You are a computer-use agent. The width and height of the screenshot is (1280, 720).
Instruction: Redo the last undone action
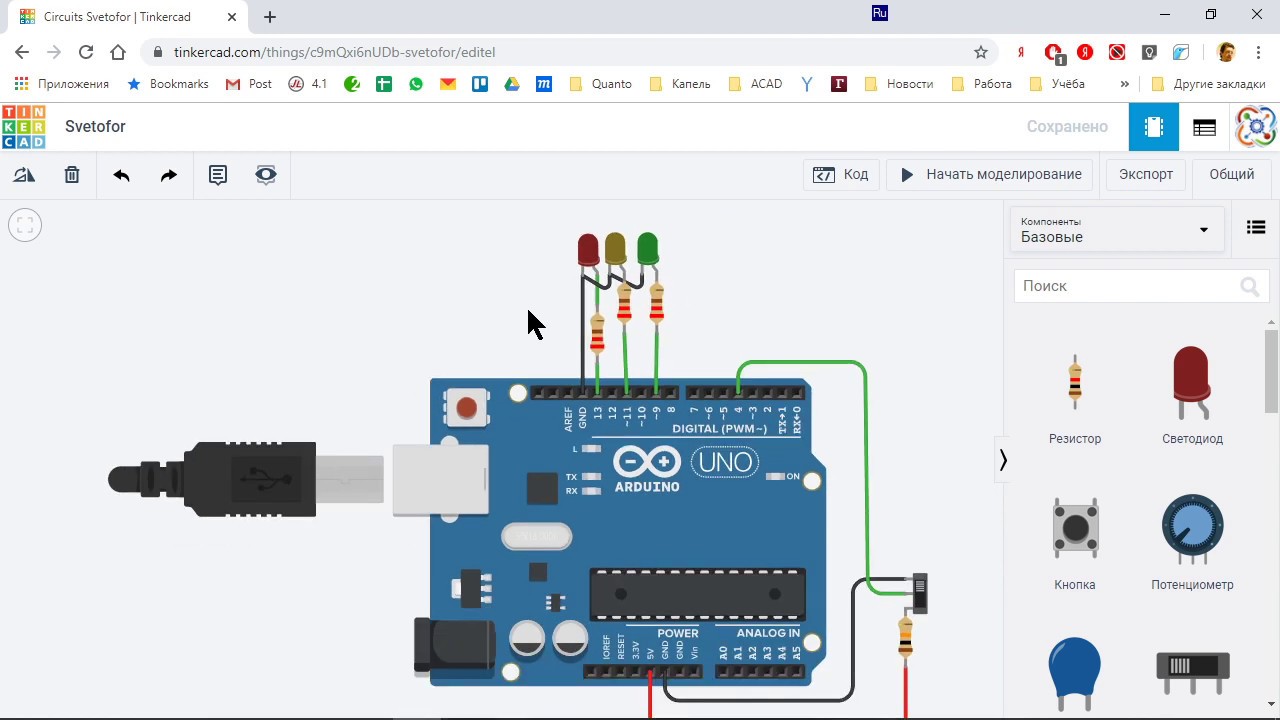click(169, 175)
